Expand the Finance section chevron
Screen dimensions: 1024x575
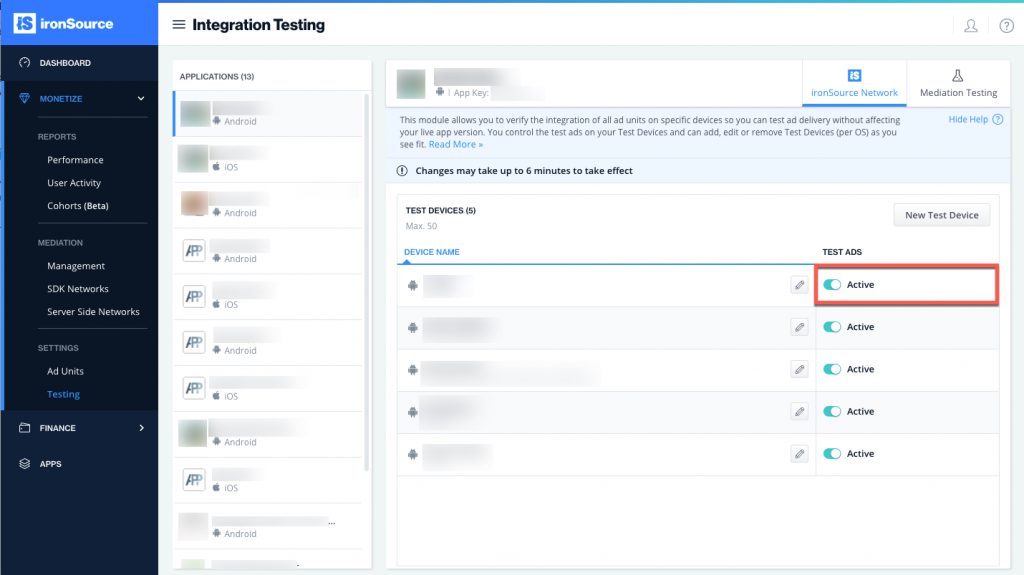point(141,428)
